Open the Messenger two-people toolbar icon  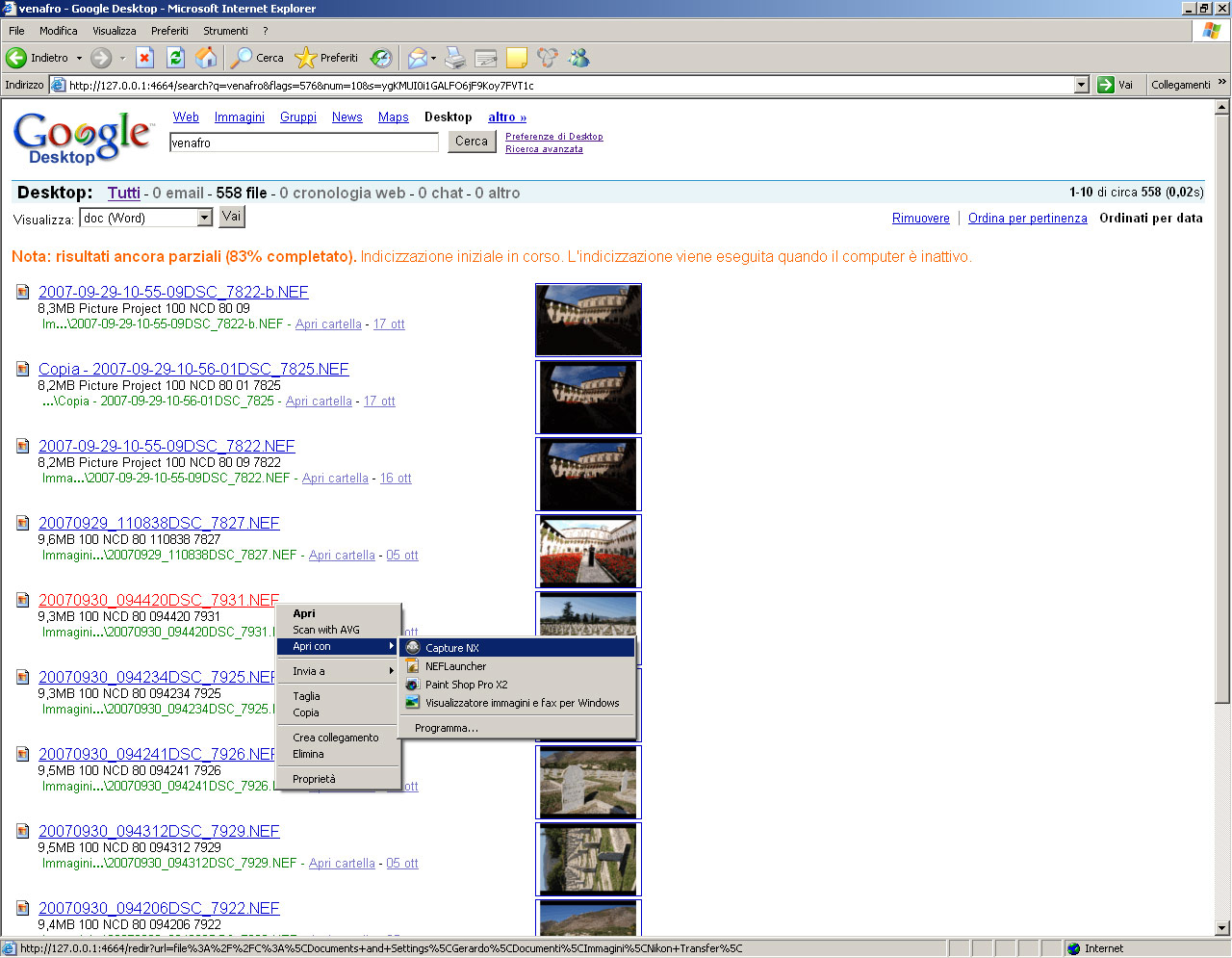coord(578,58)
